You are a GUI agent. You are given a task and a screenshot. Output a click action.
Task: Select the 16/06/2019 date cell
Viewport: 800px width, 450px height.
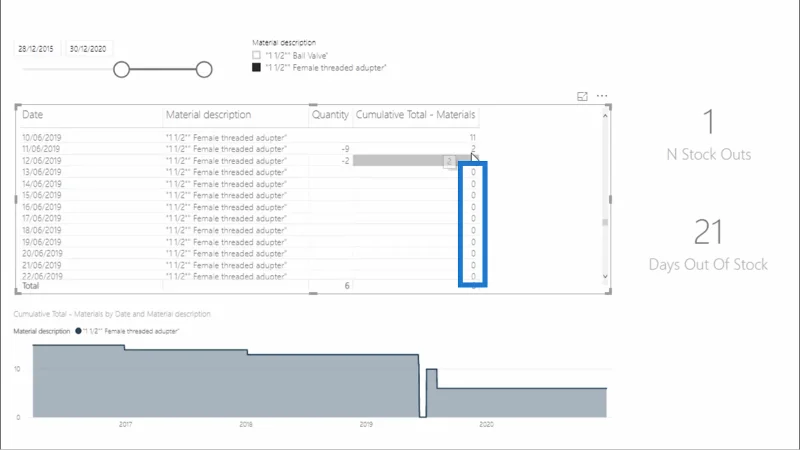[x=41, y=207]
